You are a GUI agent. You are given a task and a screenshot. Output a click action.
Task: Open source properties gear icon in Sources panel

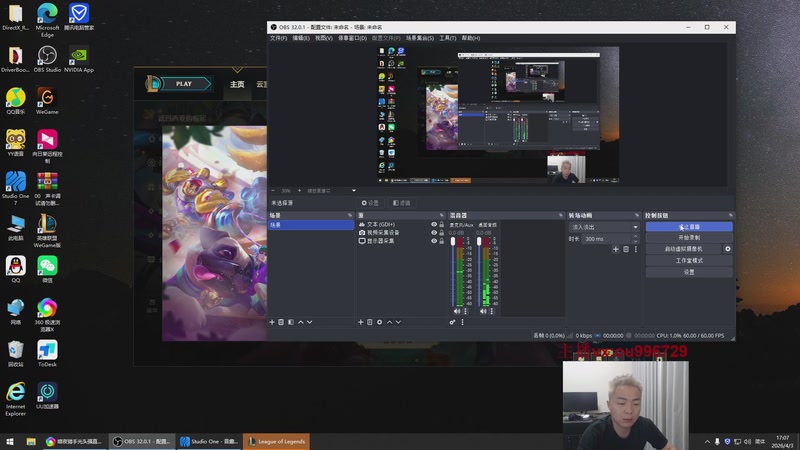tap(380, 322)
